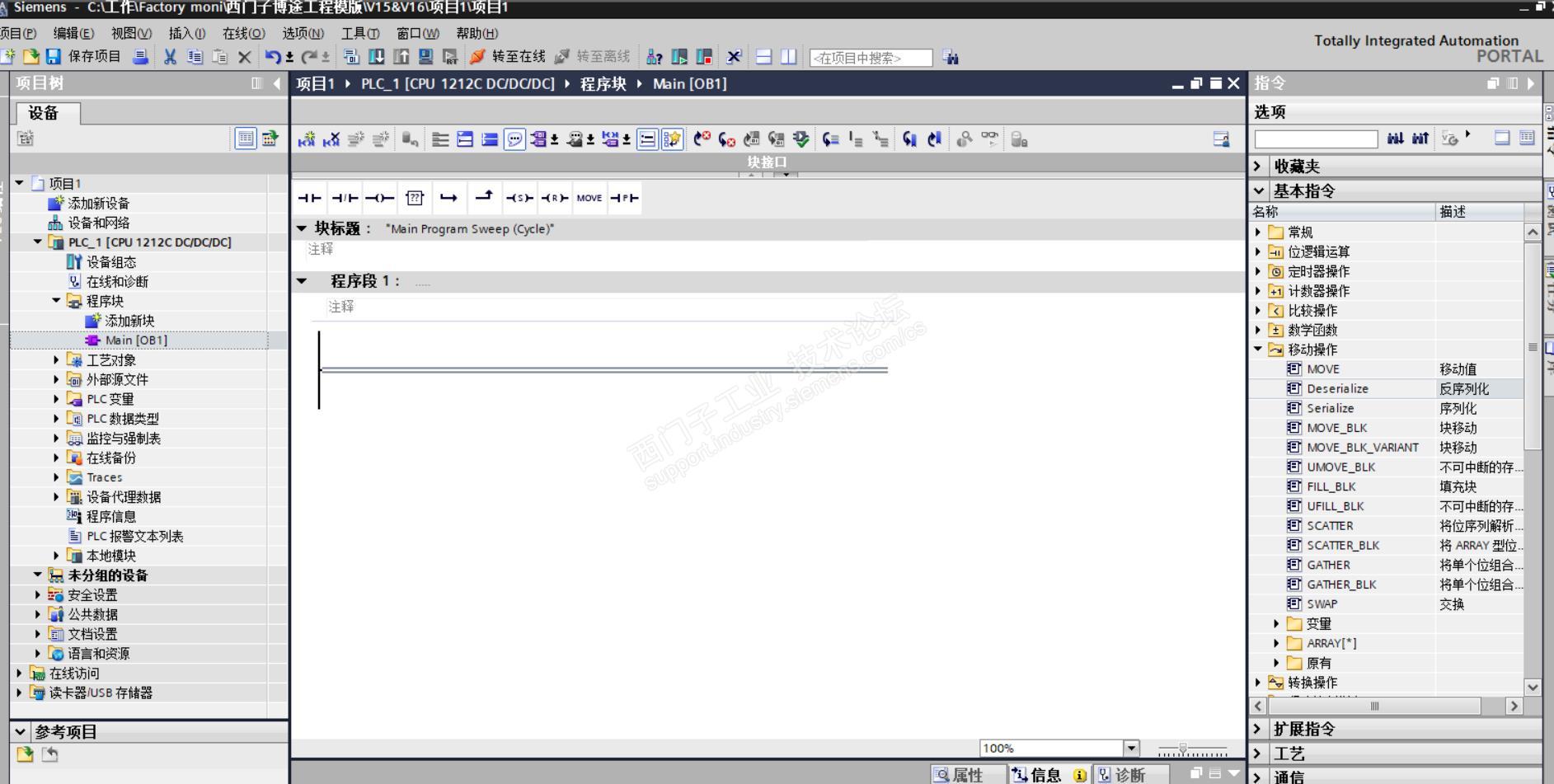Click the delete network icon in editor toolbar
1554x784 pixels.
pyautogui.click(x=331, y=139)
